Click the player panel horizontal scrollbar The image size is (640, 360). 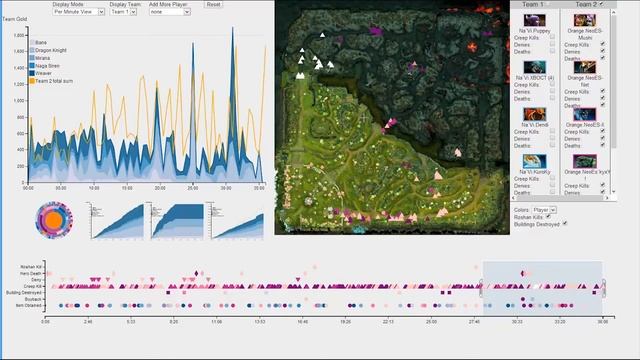[x=559, y=198]
